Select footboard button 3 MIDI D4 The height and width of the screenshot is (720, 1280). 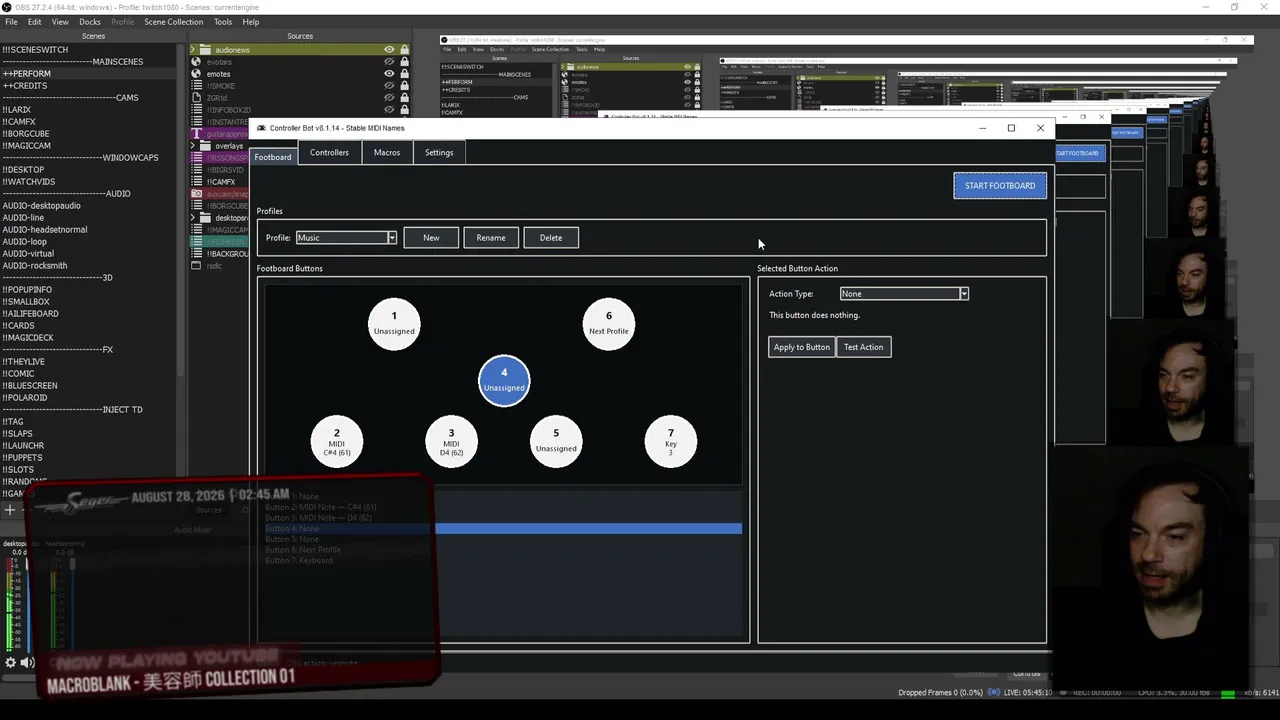[451, 441]
